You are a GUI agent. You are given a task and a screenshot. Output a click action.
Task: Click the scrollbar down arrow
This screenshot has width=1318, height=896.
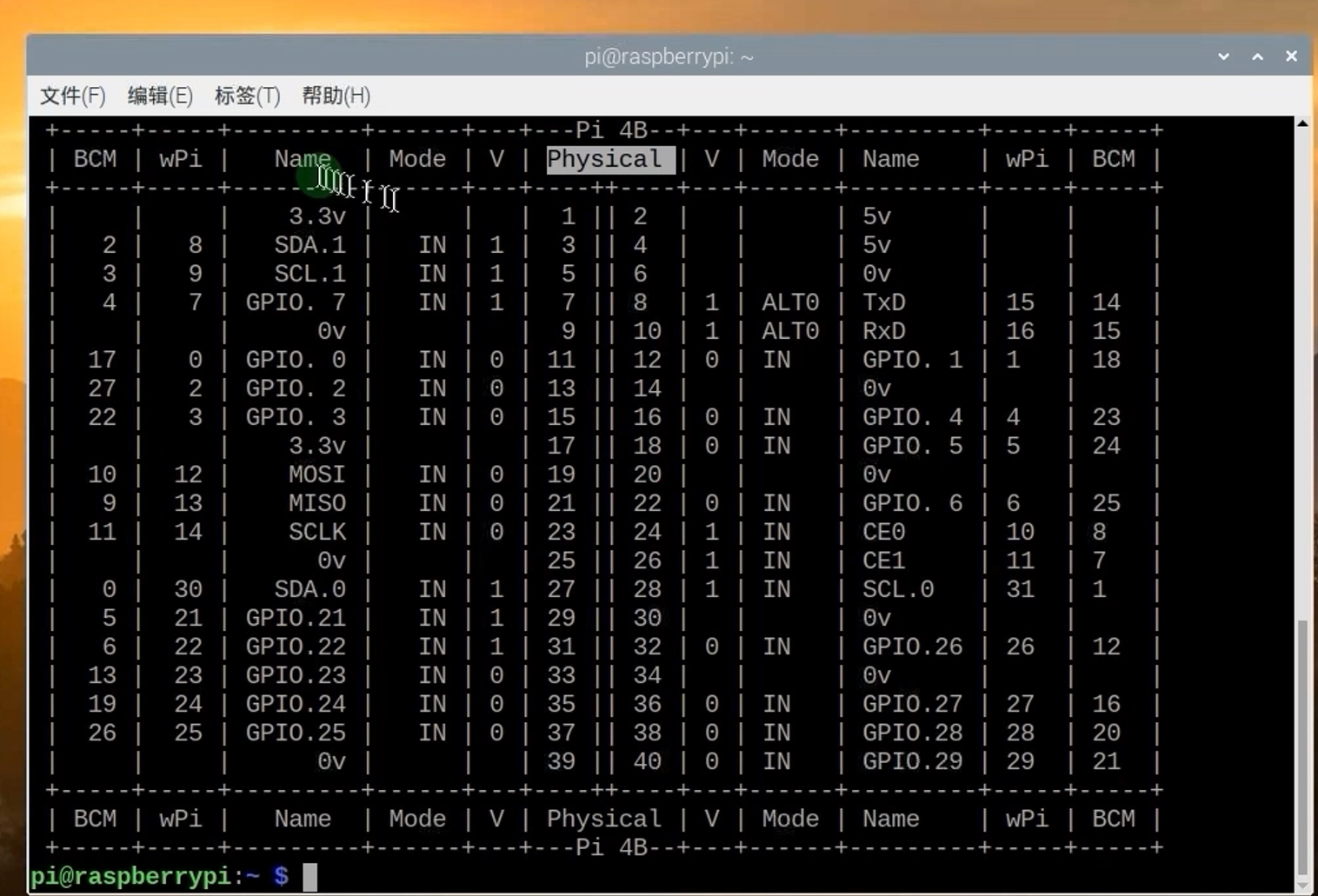[x=1302, y=885]
